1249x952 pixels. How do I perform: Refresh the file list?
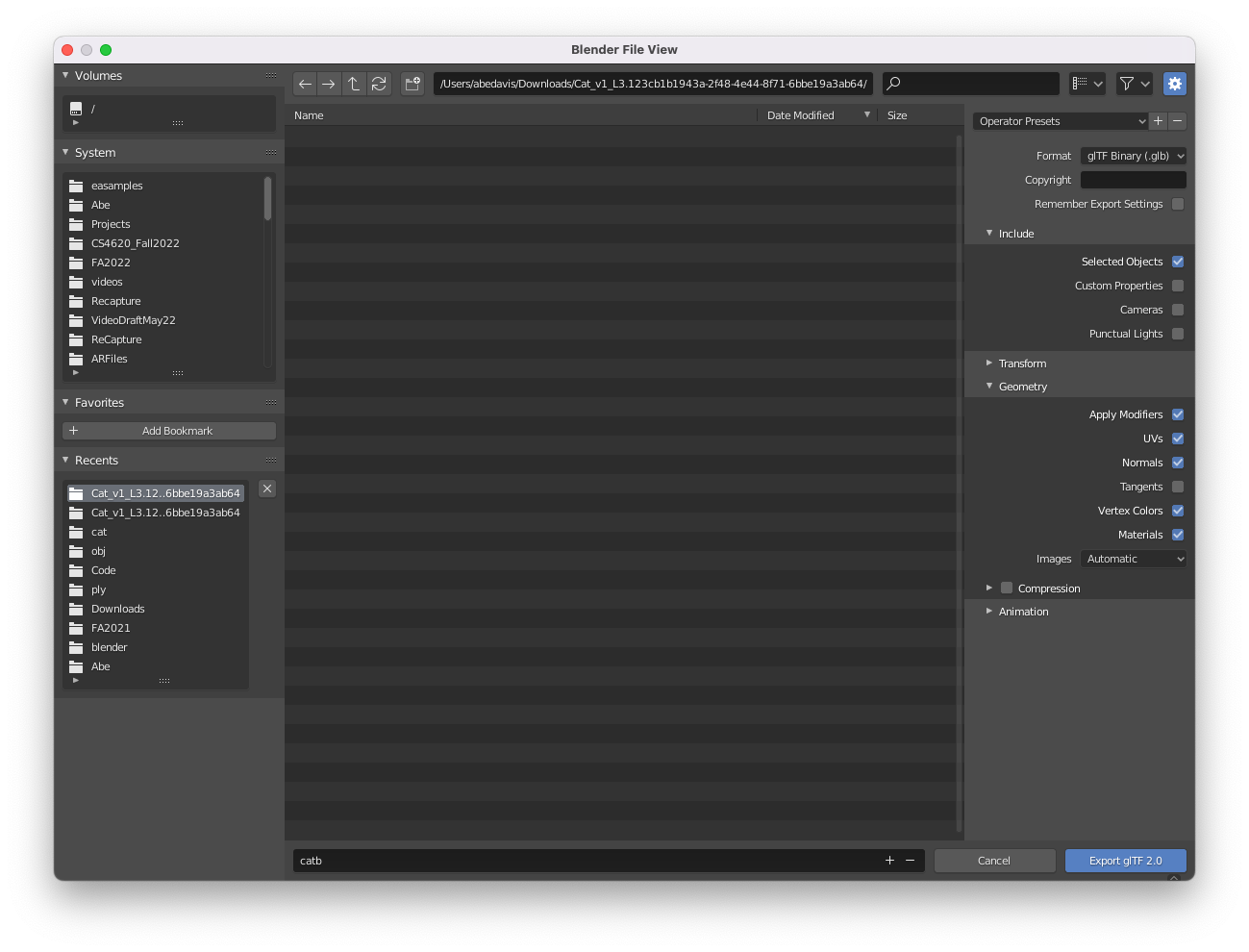(379, 84)
